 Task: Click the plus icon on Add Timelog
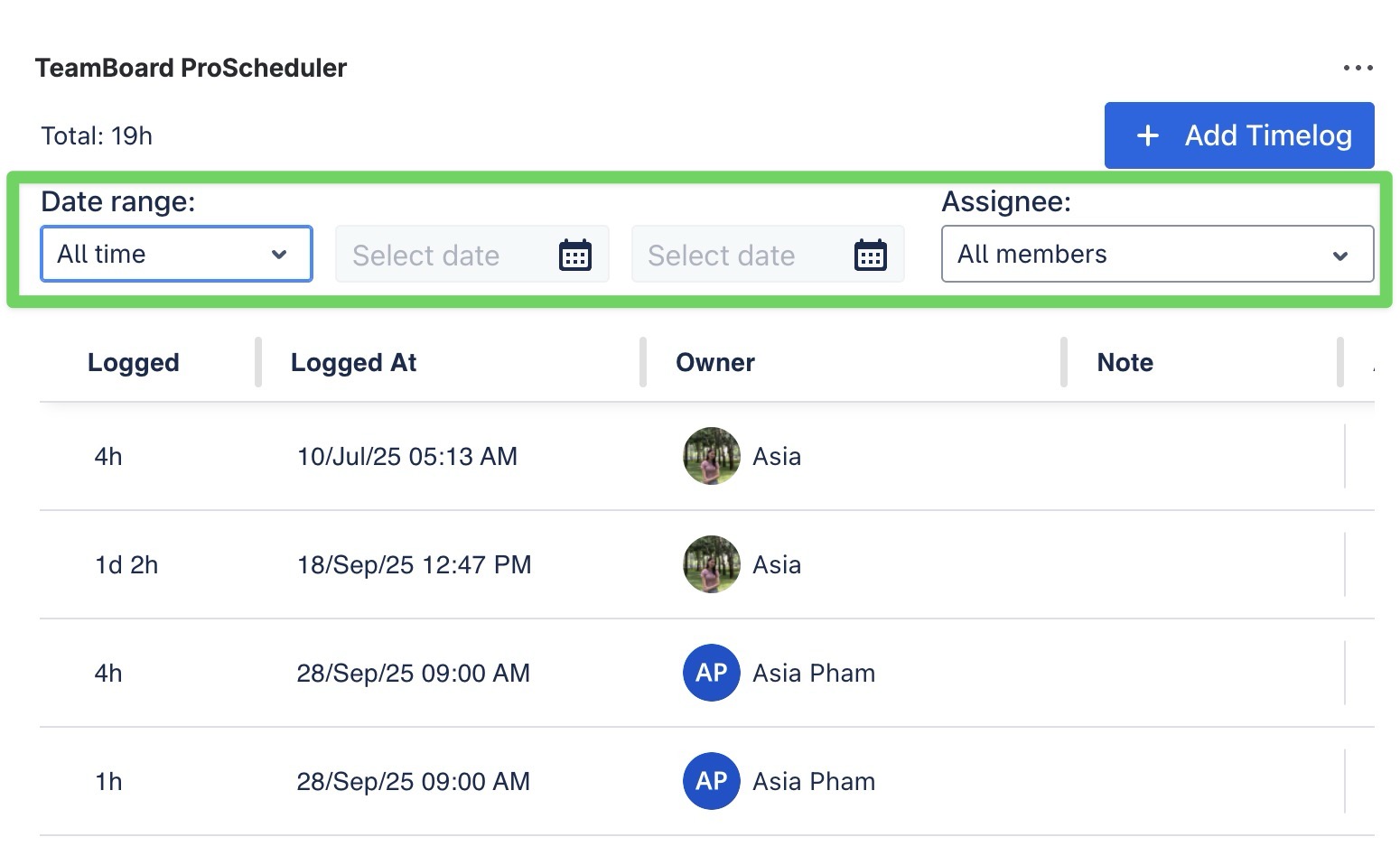point(1147,135)
